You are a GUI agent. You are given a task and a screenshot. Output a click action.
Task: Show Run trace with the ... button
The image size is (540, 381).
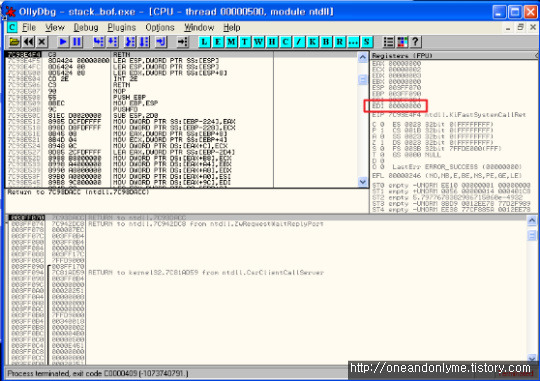[353, 42]
